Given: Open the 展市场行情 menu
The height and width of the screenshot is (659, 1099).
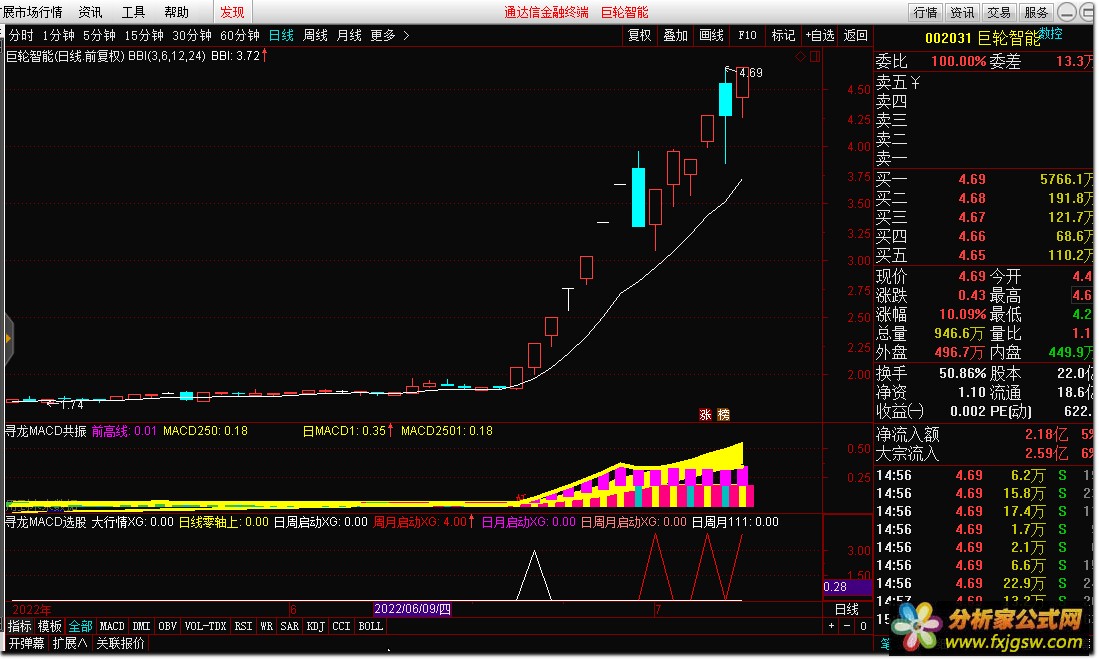Looking at the screenshot, I should 32,12.
